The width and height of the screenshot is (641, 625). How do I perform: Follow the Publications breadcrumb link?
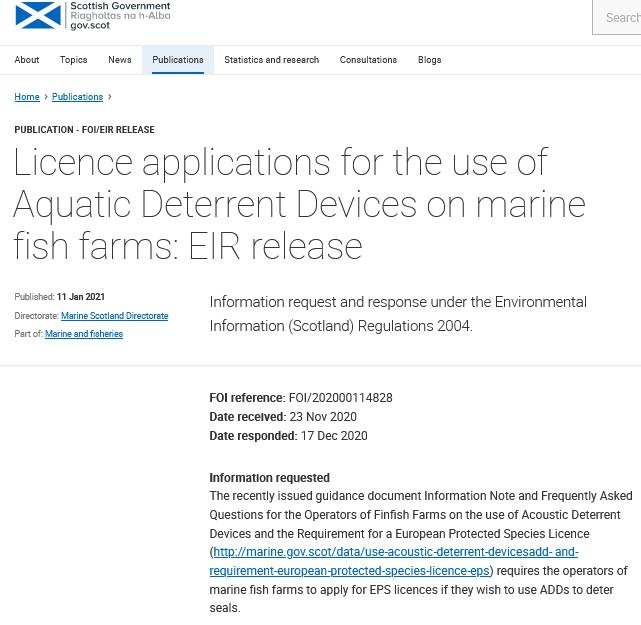(x=77, y=97)
